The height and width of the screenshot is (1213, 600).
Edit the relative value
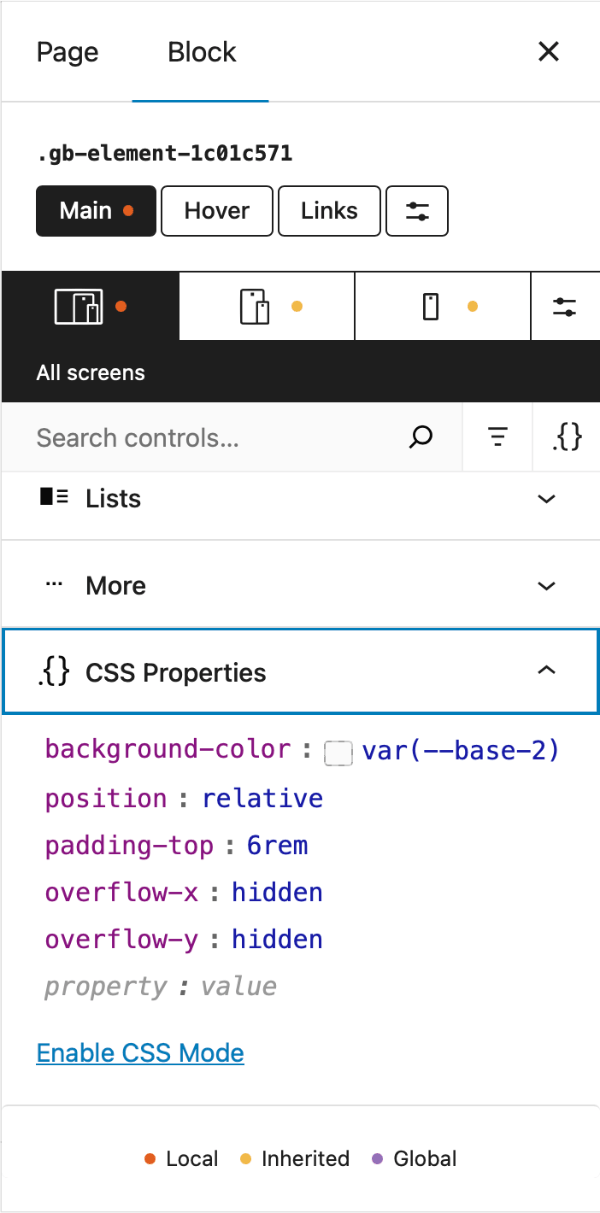(262, 798)
